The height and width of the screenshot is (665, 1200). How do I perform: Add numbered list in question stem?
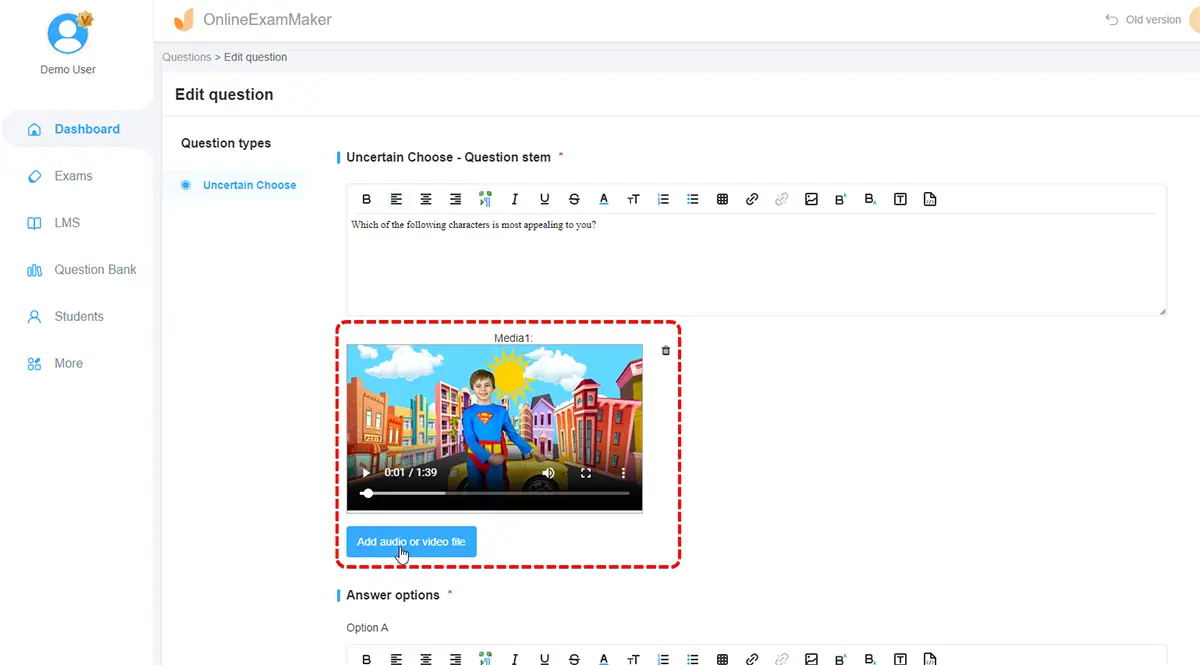[663, 199]
